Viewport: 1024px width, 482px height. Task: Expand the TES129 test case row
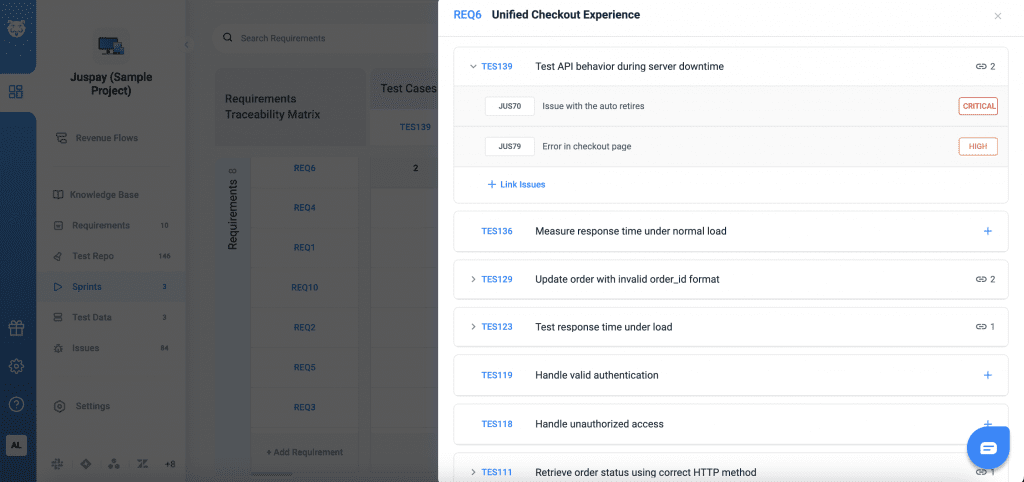point(472,279)
